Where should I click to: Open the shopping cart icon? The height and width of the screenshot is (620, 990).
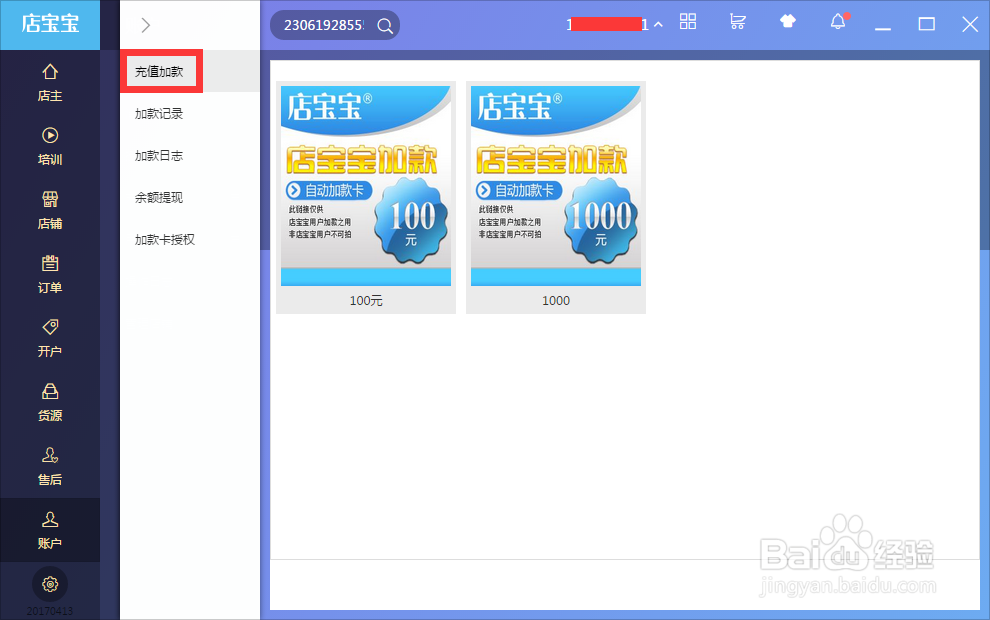click(x=737, y=21)
